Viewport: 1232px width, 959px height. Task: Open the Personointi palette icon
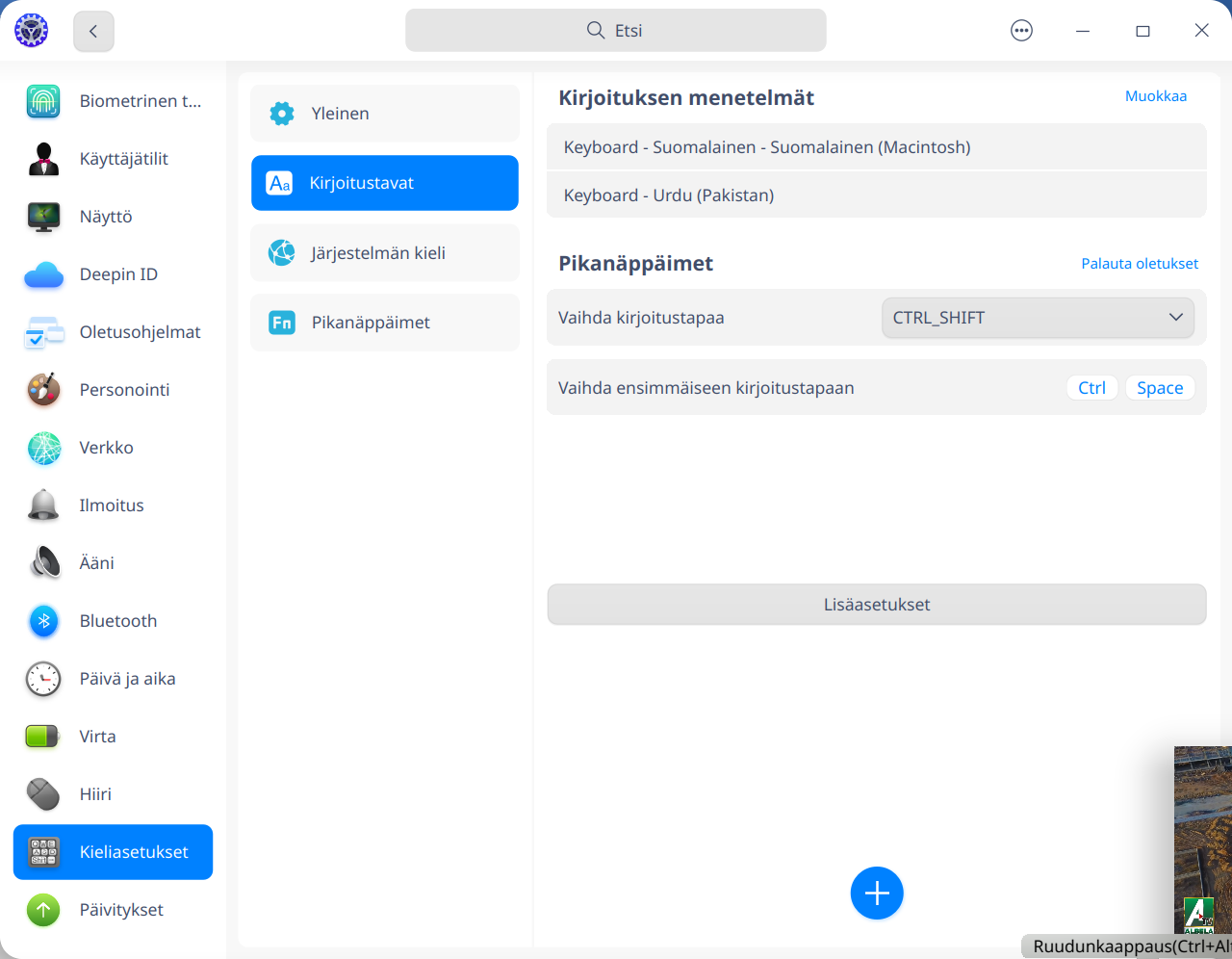pyautogui.click(x=43, y=390)
